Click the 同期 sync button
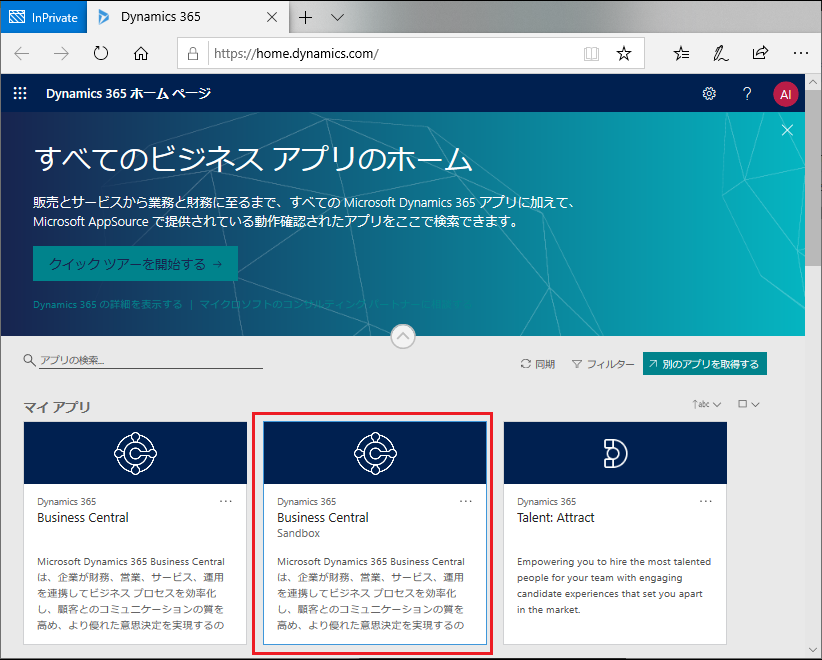822x660 pixels. click(537, 364)
